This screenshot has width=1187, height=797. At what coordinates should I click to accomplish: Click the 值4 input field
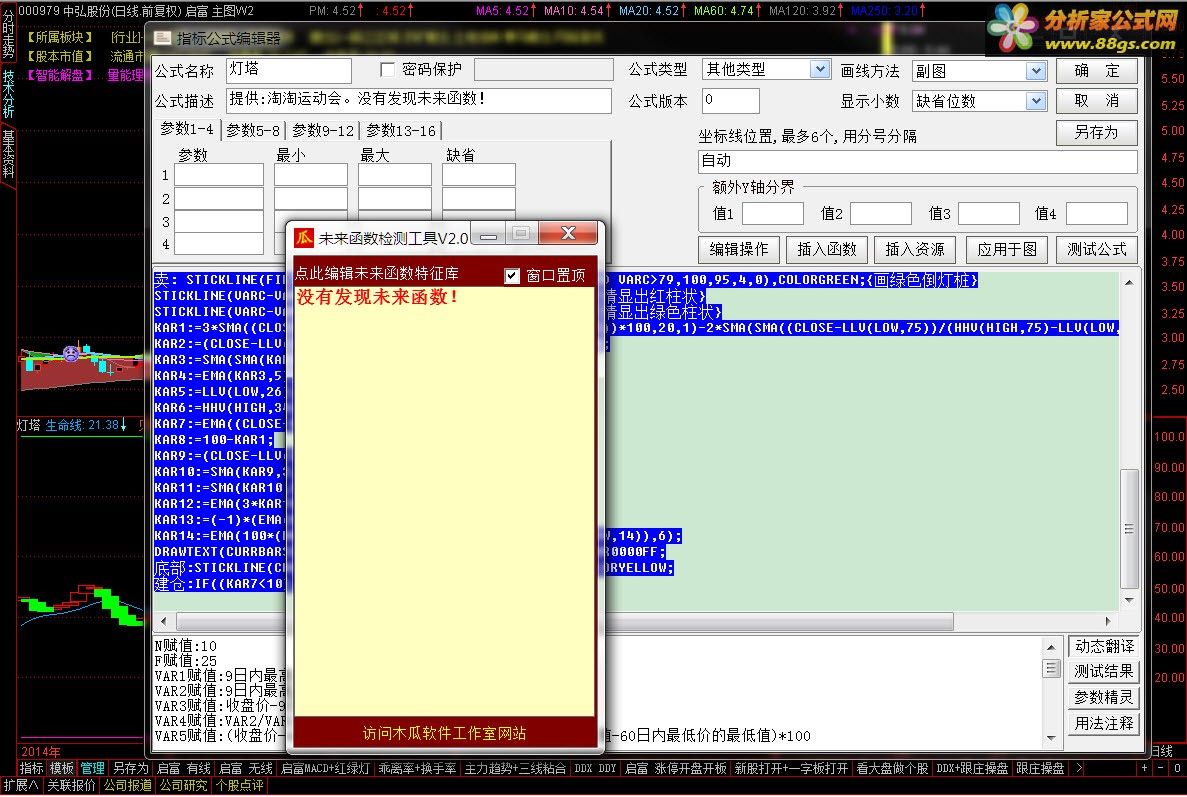pos(1097,213)
